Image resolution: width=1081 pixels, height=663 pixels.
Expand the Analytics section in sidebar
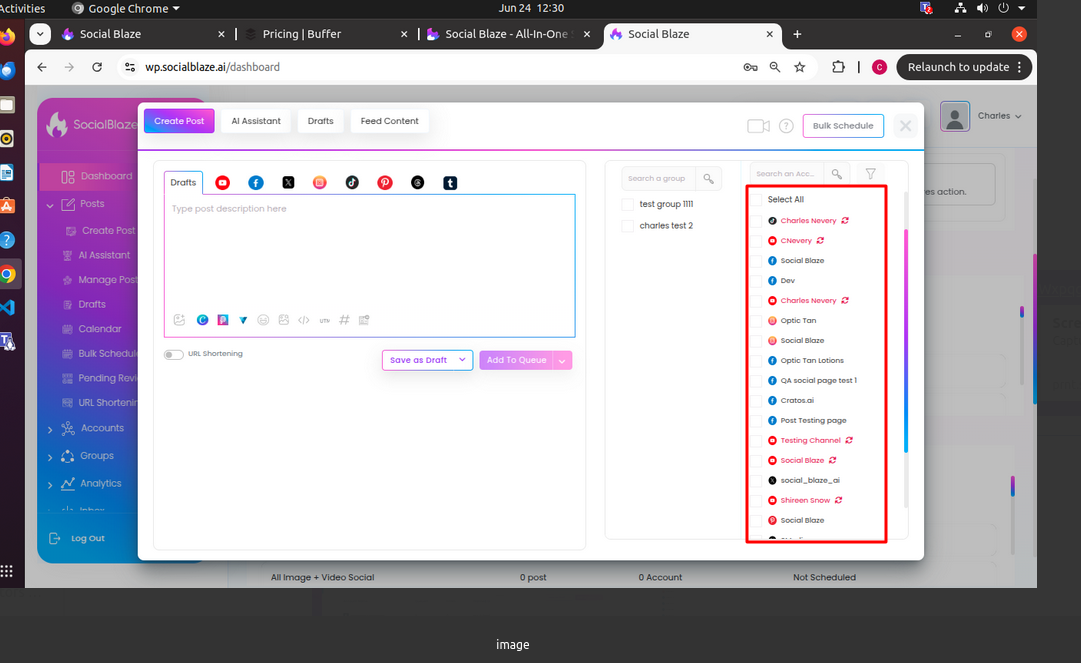click(50, 484)
